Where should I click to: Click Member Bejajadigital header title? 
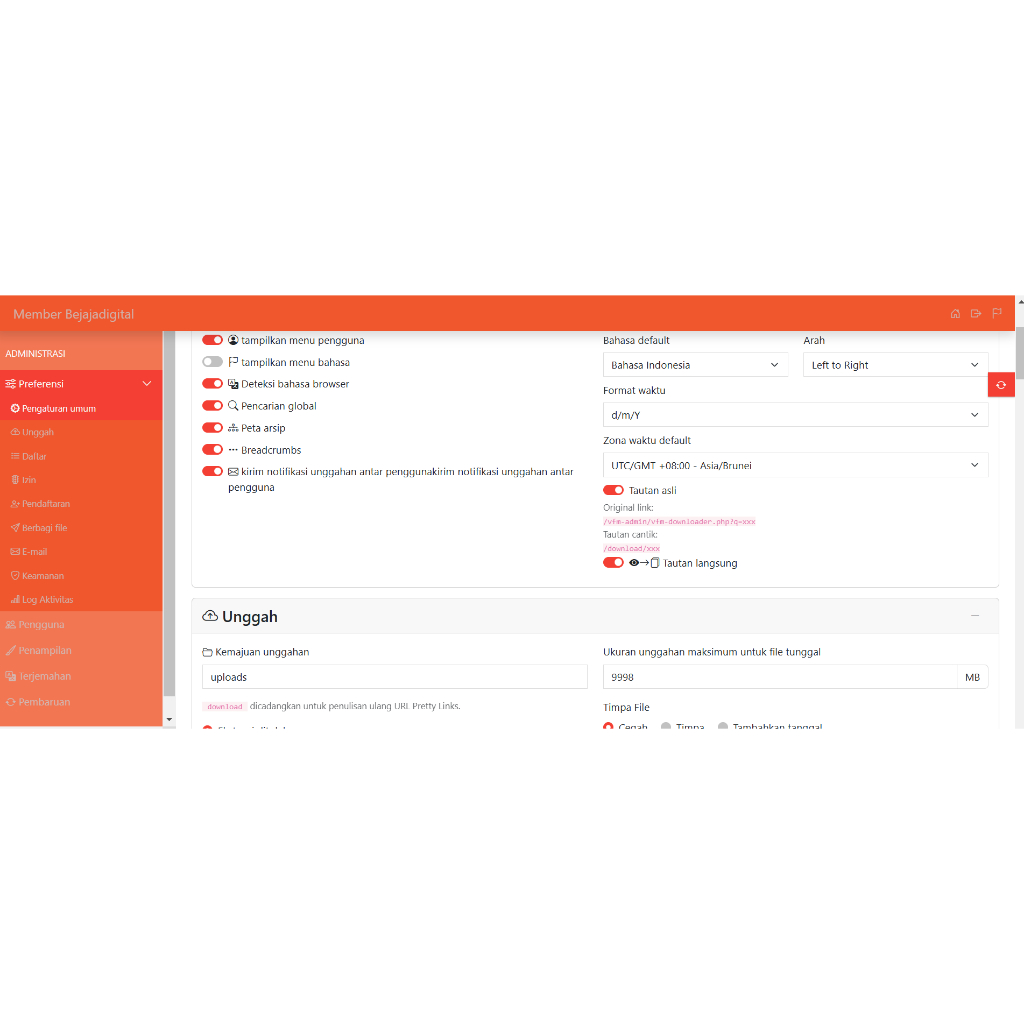tap(73, 314)
